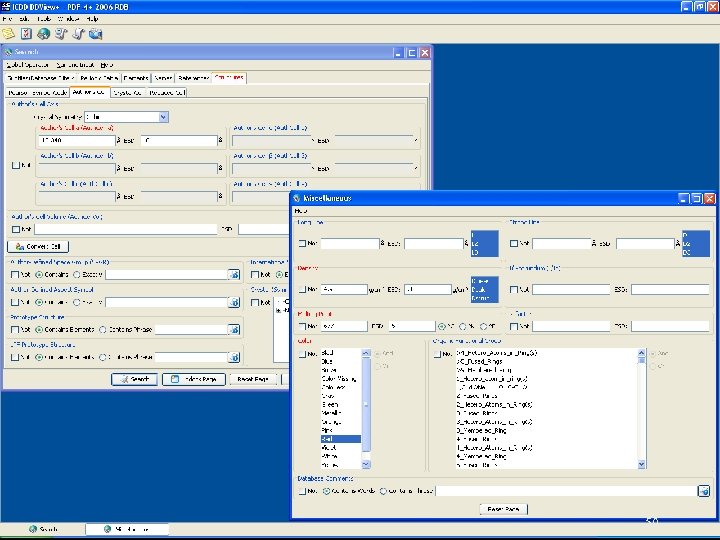Image resolution: width=720 pixels, height=540 pixels.
Task: Click lookup icon in the Prototype Structure row
Action: click(234, 328)
